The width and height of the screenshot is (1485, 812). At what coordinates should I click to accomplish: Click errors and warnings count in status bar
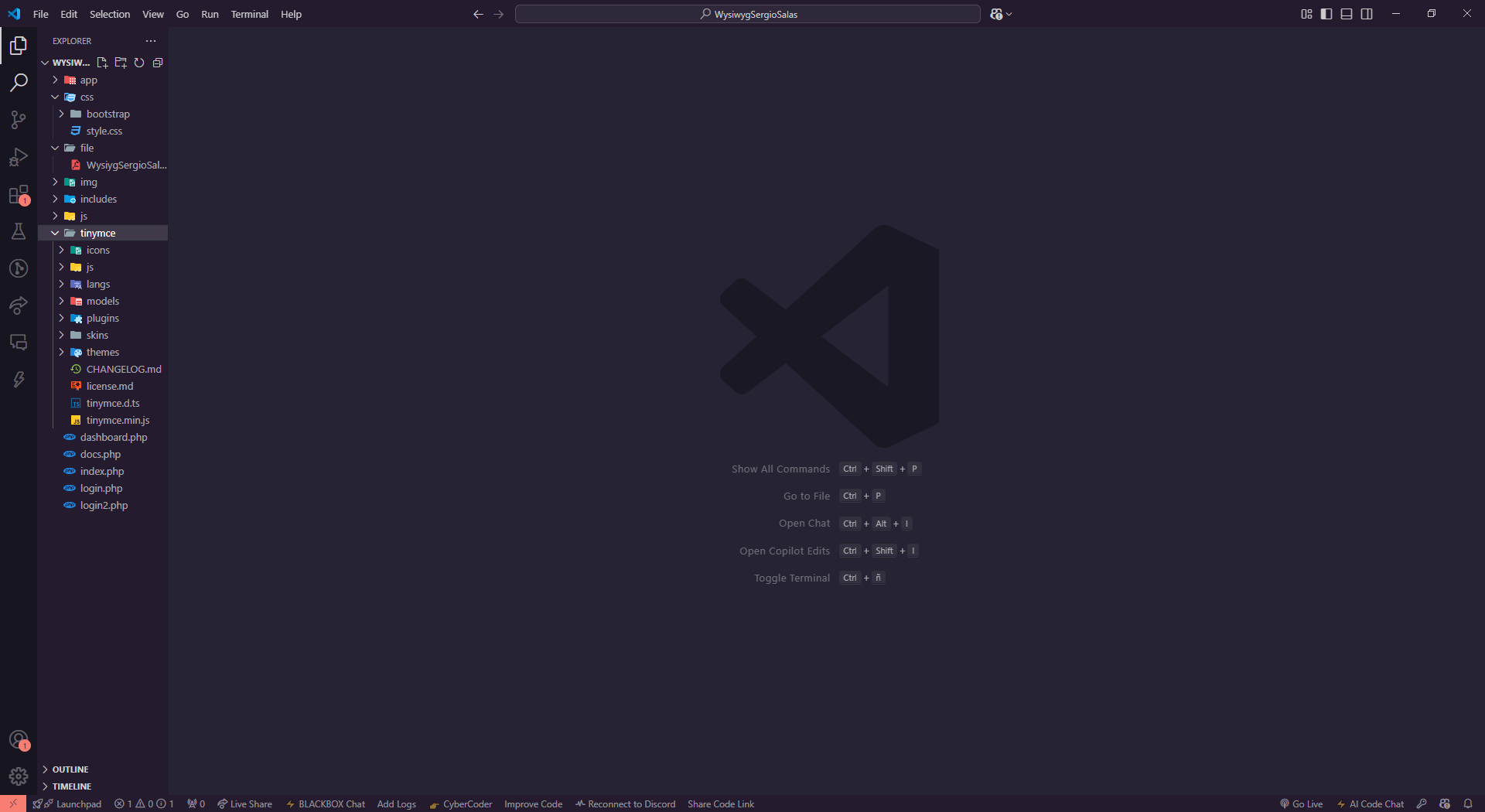144,804
